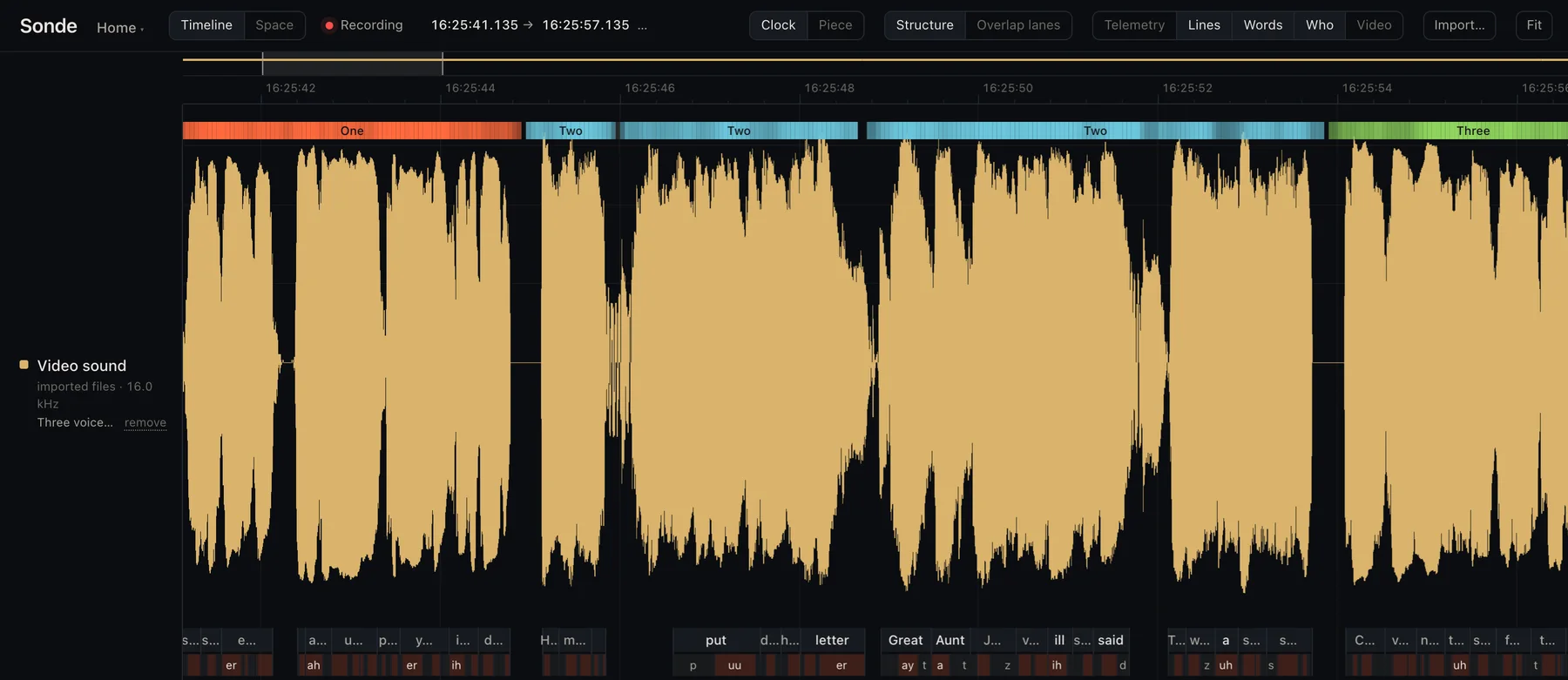Click the phoneme 'ay' under 'Great'

908,665
